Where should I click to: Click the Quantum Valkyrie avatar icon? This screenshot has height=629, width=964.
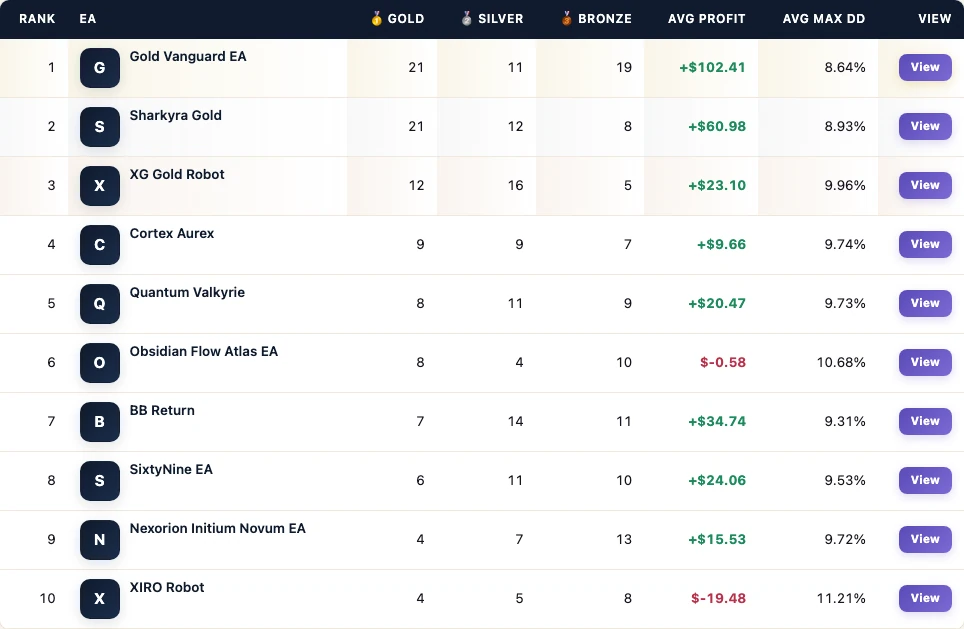coord(100,304)
